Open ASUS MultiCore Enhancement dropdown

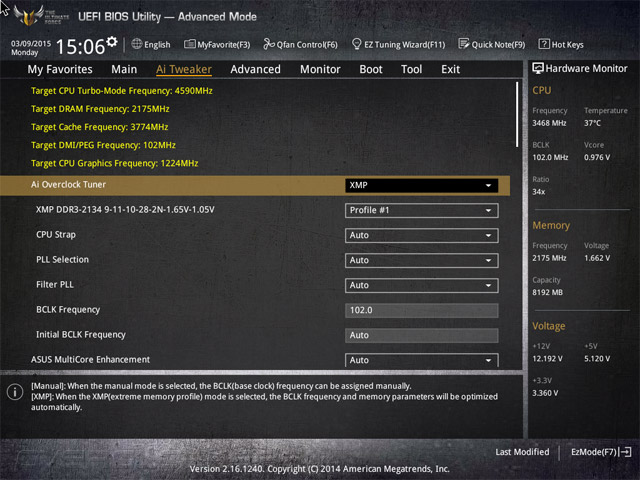pyautogui.click(x=421, y=360)
